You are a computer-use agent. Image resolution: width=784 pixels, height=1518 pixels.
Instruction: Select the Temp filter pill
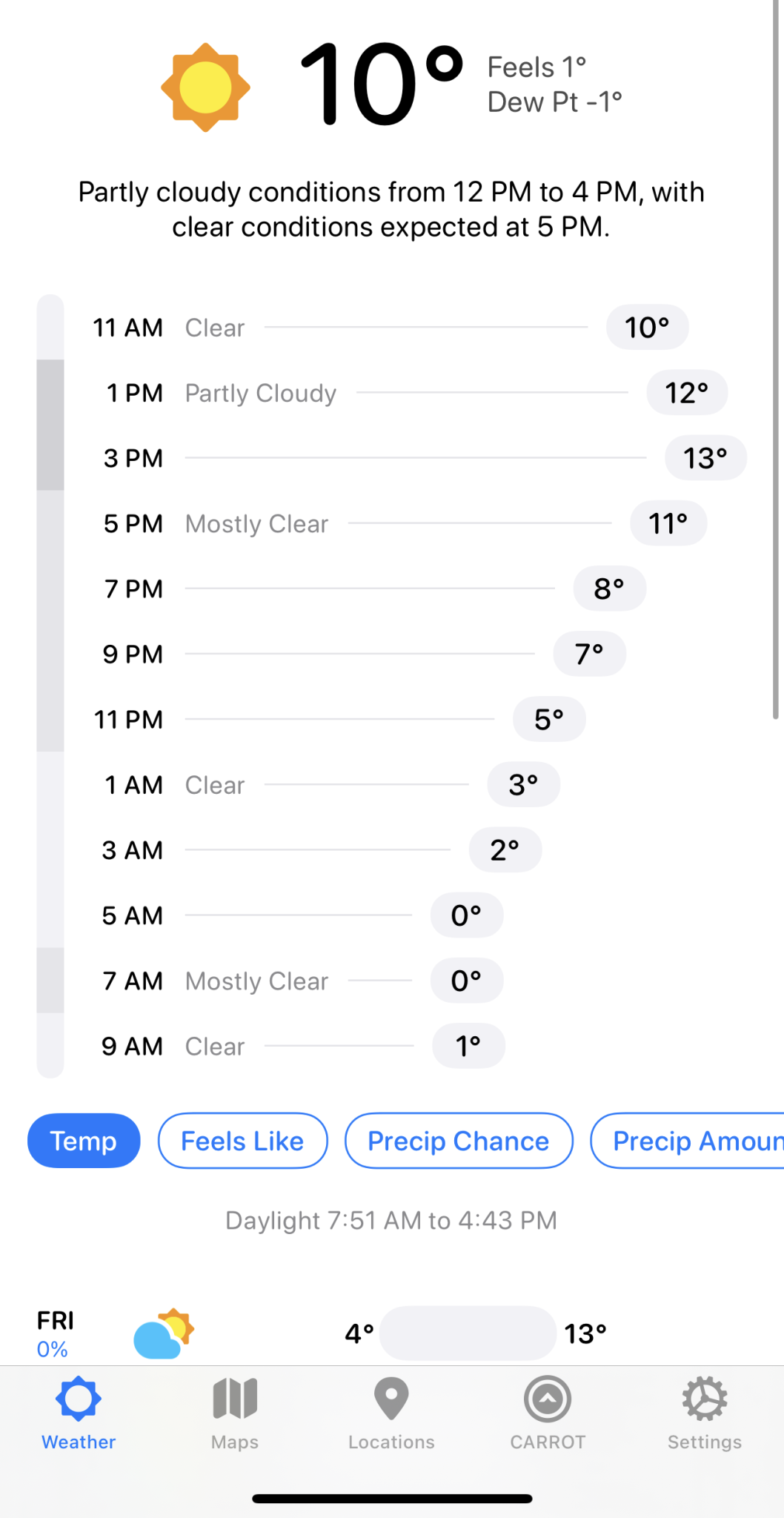[x=84, y=1141]
